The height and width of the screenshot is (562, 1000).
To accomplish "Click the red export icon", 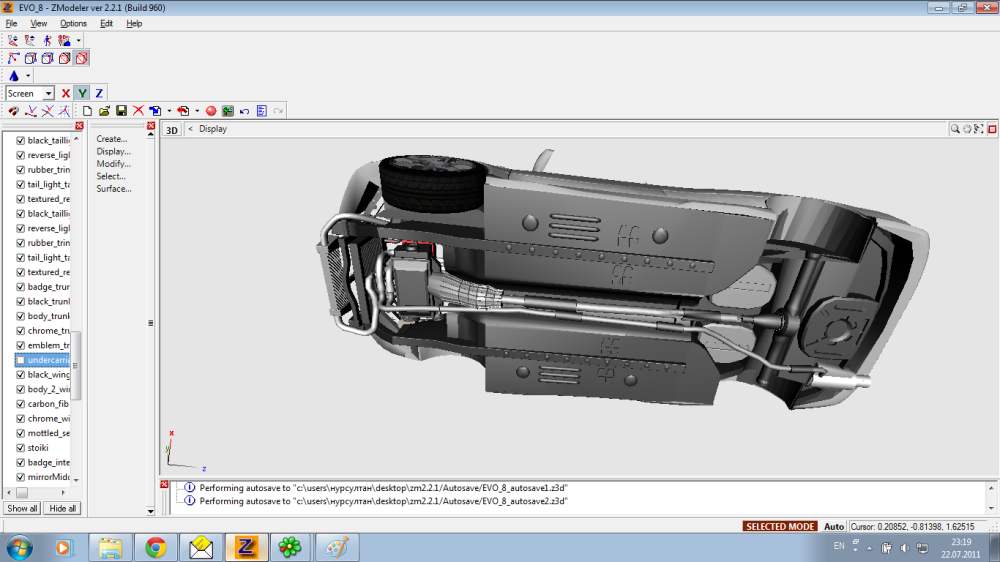I will click(183, 111).
